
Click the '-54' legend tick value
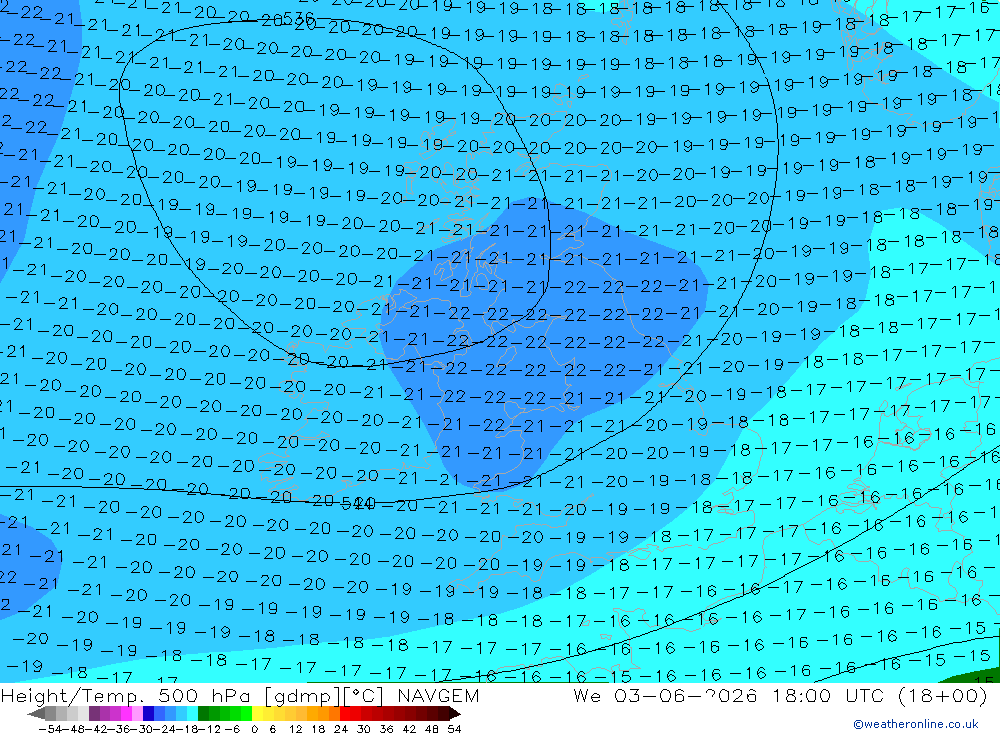click(x=50, y=729)
